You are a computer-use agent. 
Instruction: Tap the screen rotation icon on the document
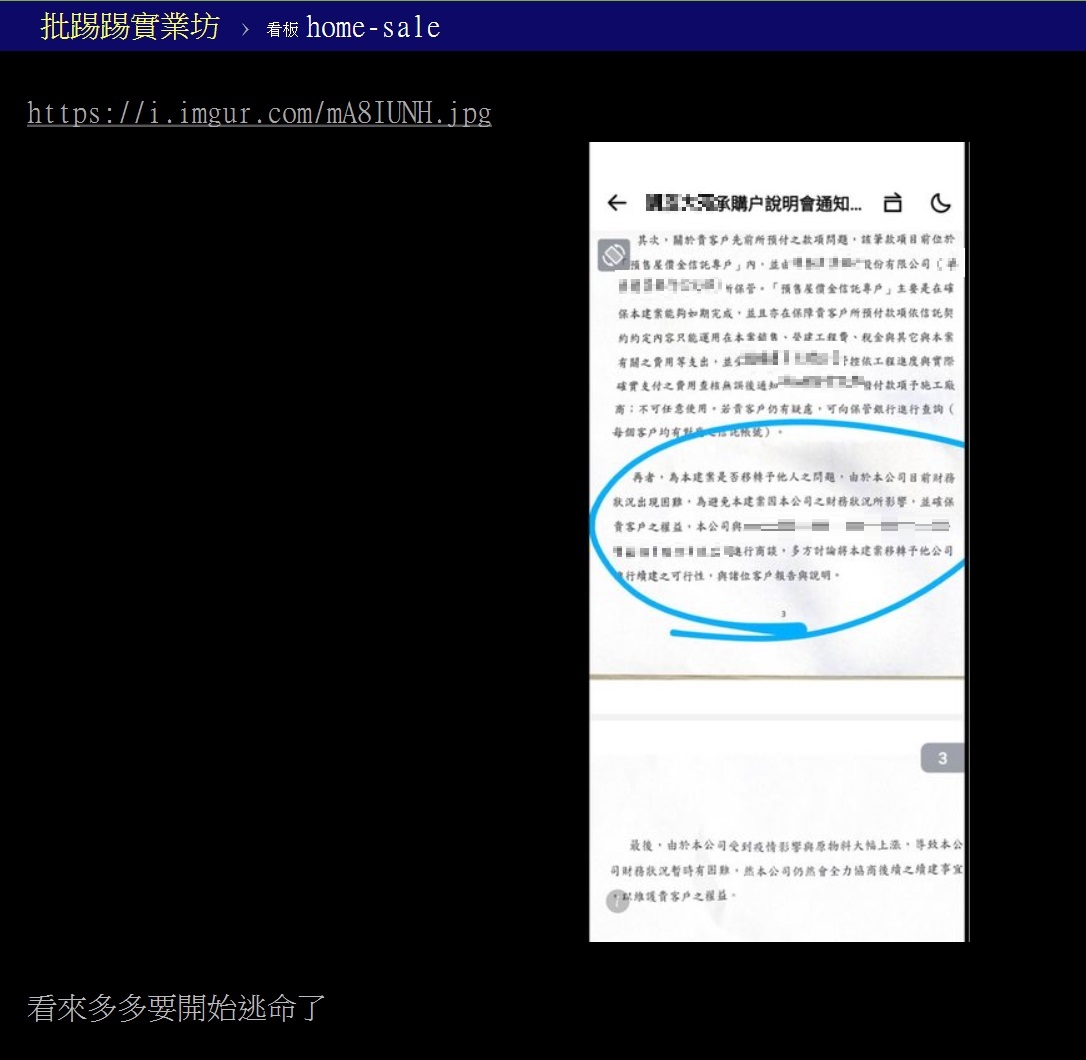click(612, 254)
